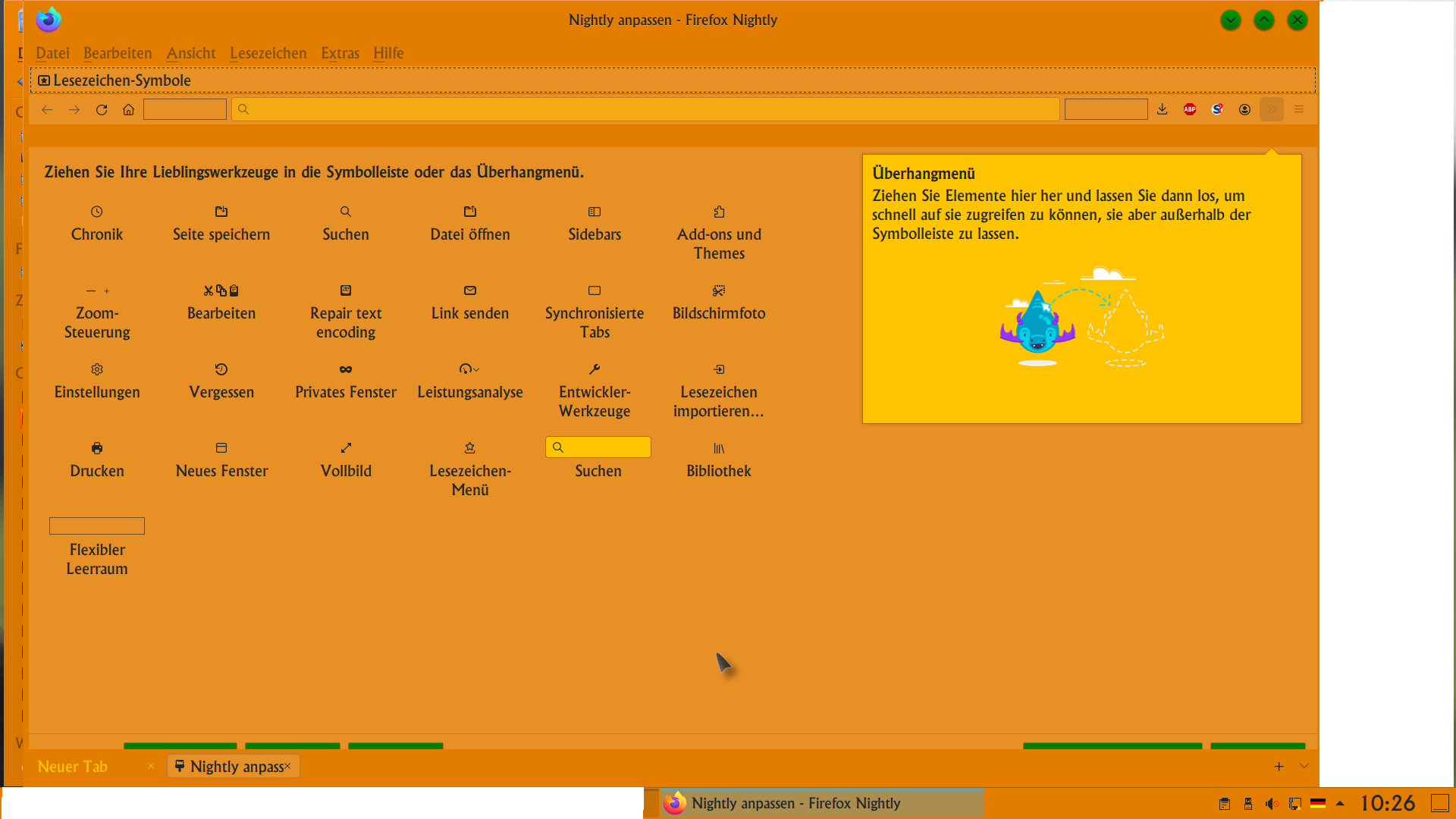Click the Drucken printer icon
This screenshot has width=1456, height=819.
coord(96,448)
